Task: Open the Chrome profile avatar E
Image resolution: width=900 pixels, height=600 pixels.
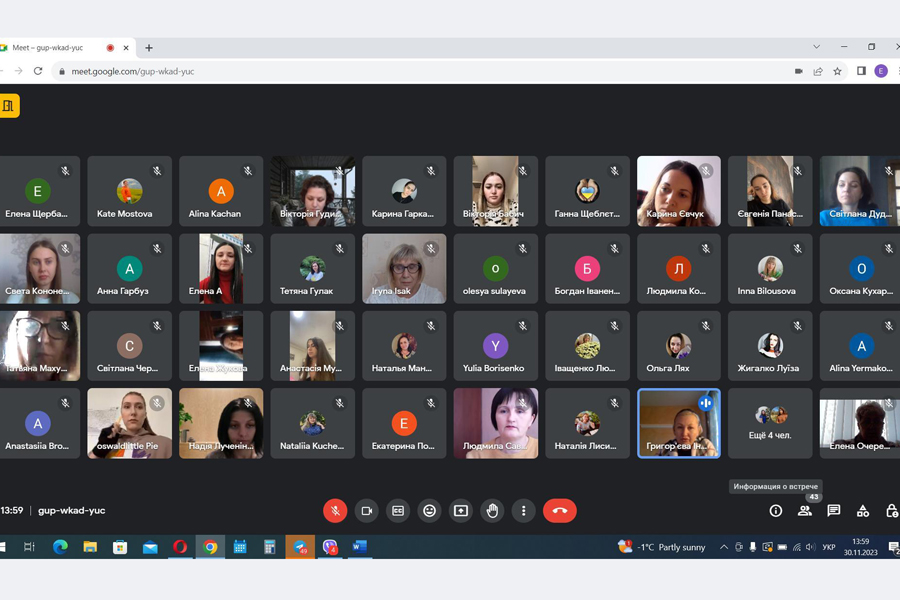Action: click(881, 71)
